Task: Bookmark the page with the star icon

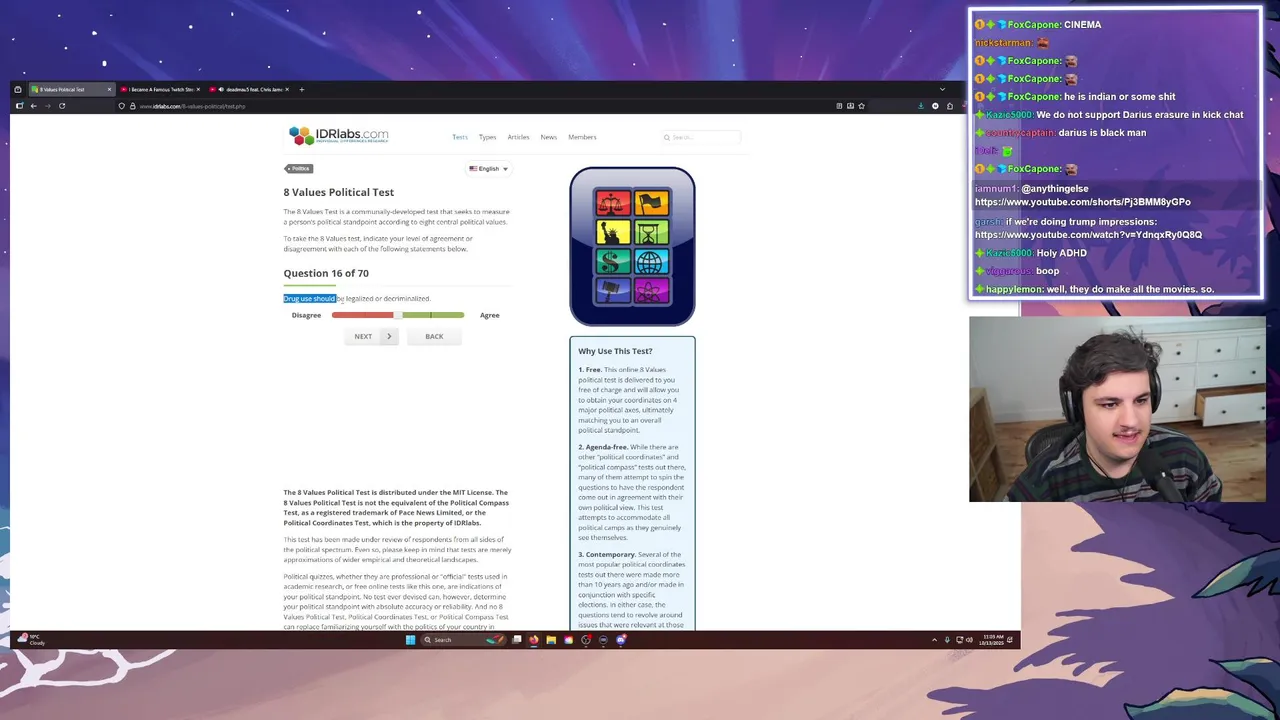Action: (x=861, y=106)
